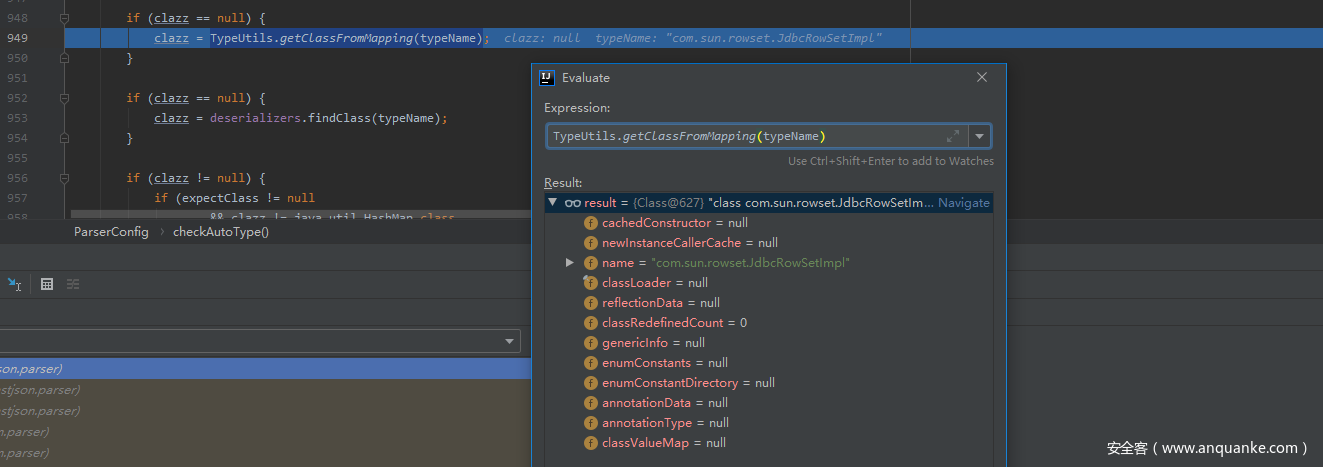Screen dimensions: 1323x467
Task: Close the Evaluate dialog
Action: 981,78
